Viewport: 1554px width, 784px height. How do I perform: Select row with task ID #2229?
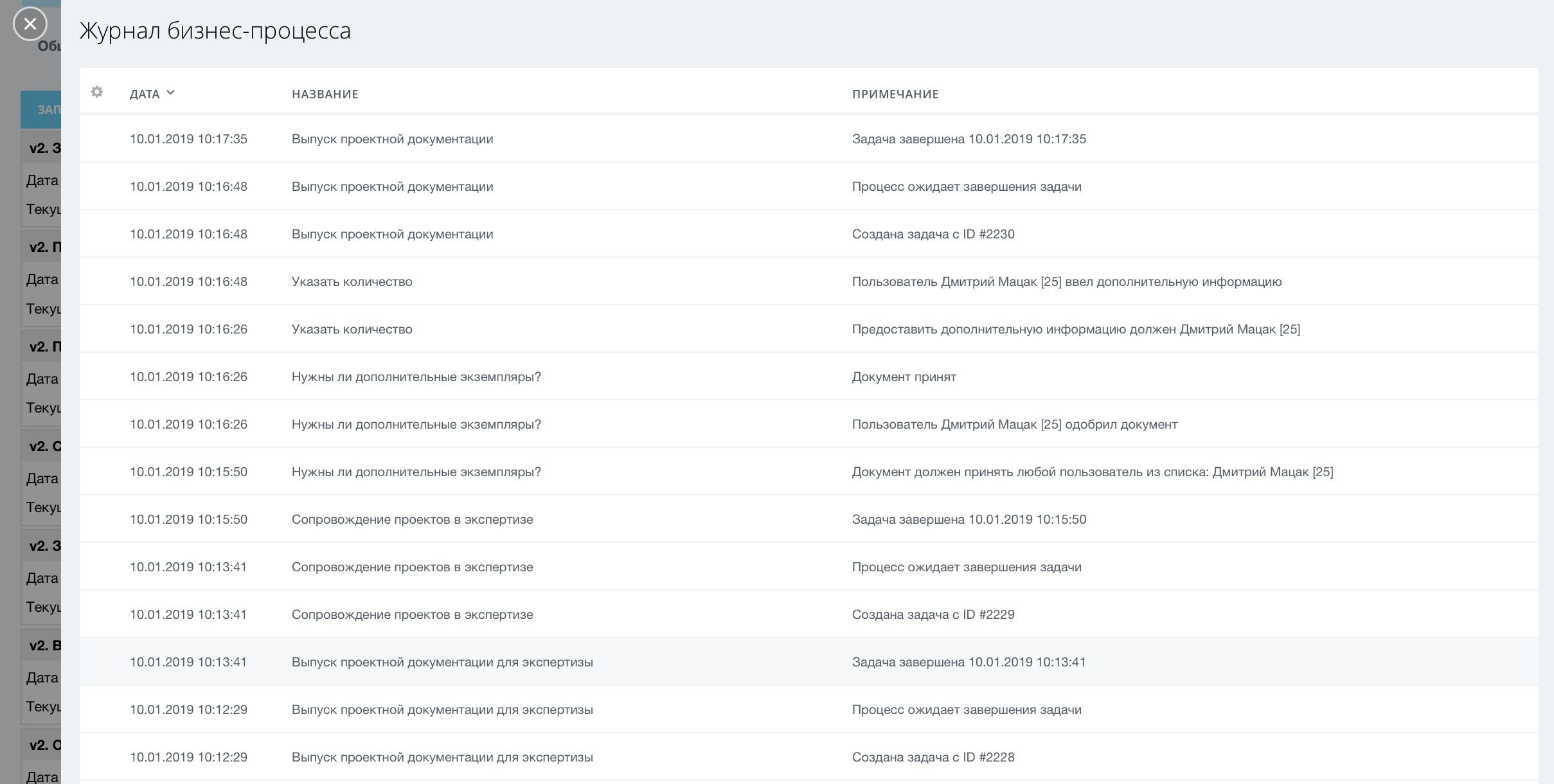click(x=933, y=614)
